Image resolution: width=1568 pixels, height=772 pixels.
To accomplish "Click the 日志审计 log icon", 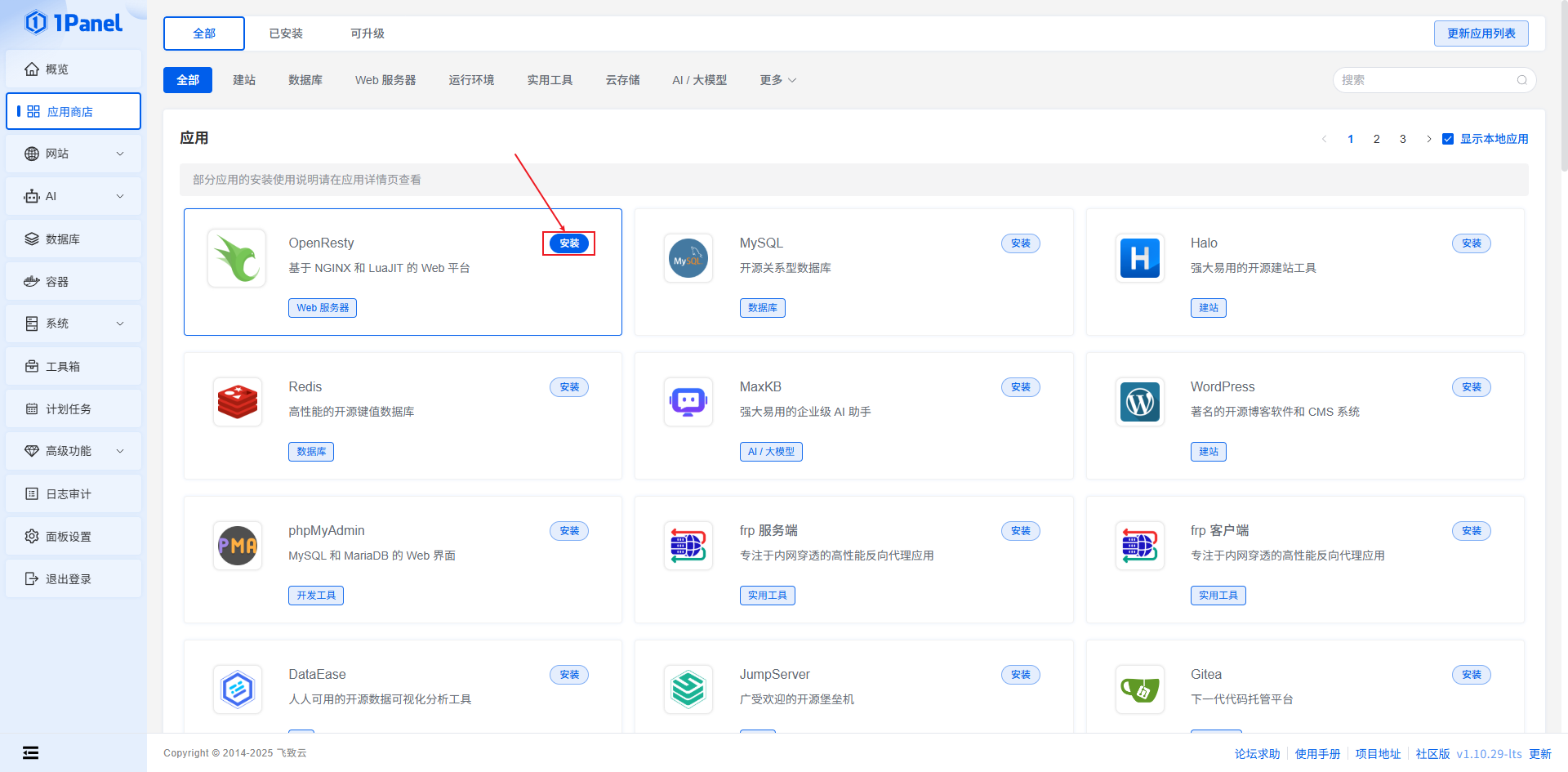I will pos(32,493).
